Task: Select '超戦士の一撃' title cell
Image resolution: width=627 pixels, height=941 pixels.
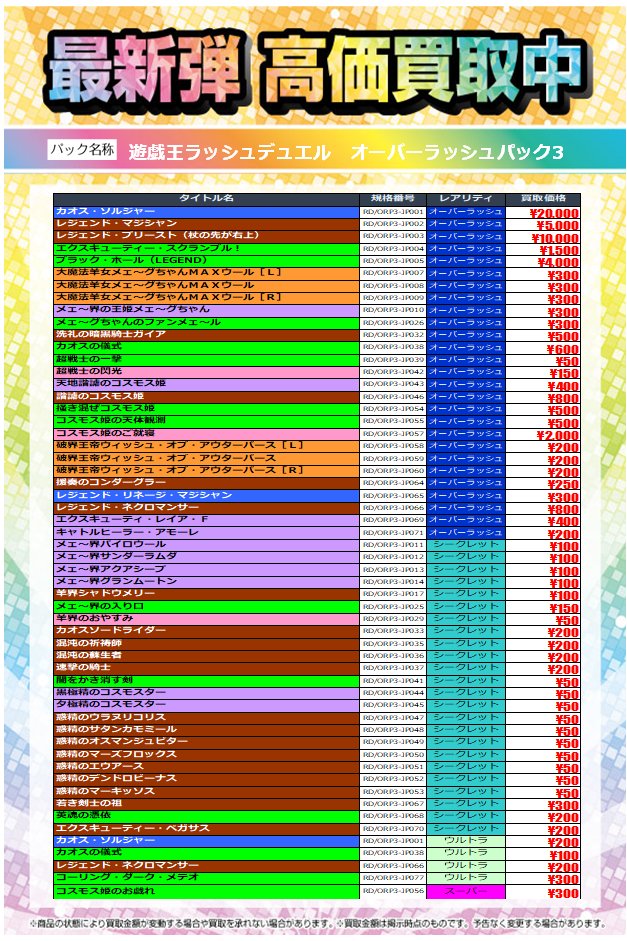Action: (206, 359)
